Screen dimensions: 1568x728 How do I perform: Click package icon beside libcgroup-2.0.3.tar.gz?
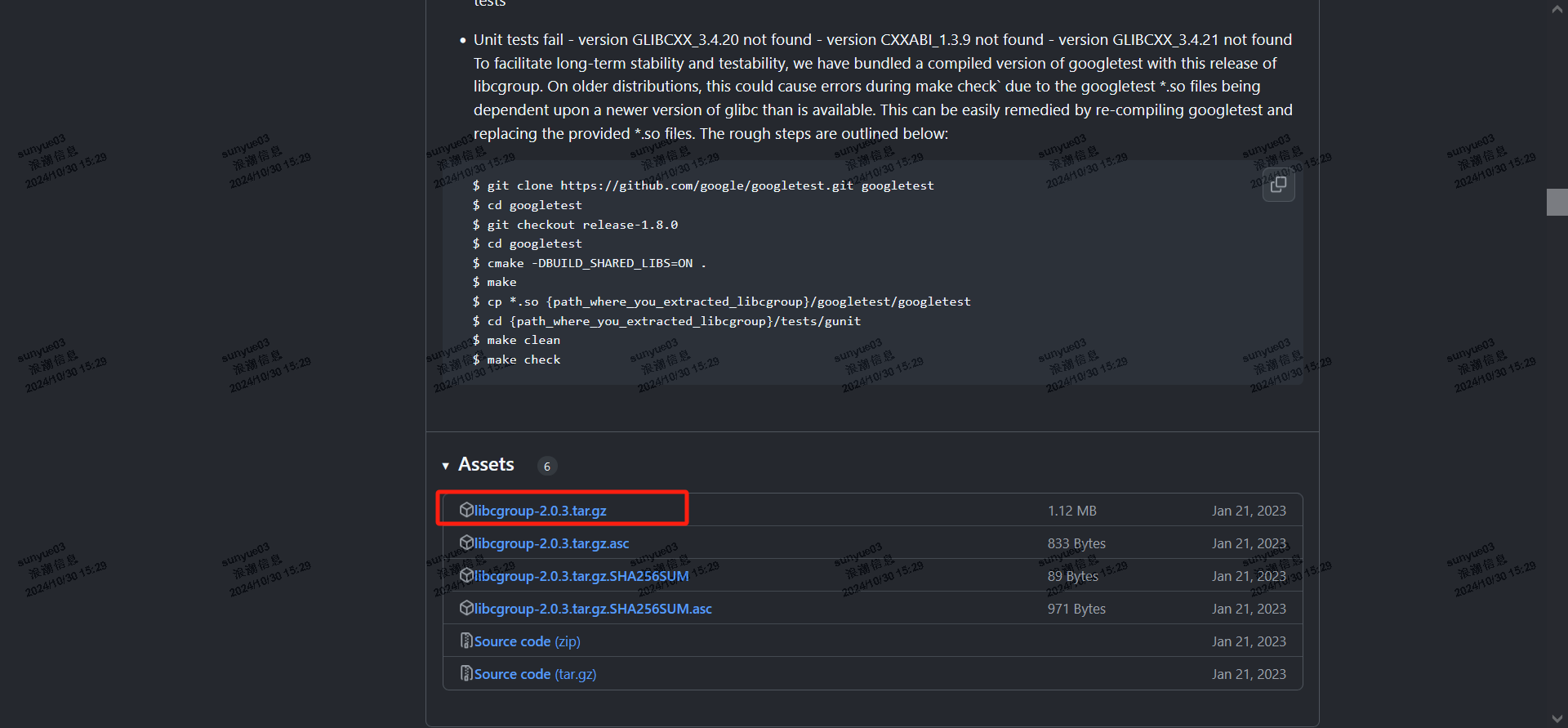pyautogui.click(x=466, y=510)
